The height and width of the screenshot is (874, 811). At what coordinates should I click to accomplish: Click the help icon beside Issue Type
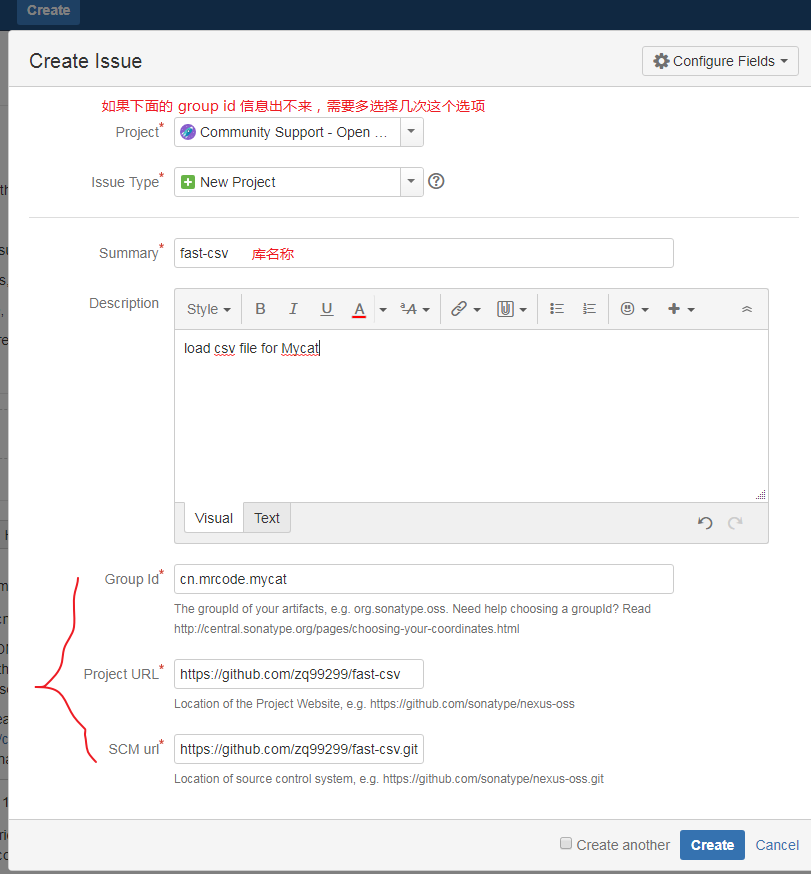click(x=436, y=182)
